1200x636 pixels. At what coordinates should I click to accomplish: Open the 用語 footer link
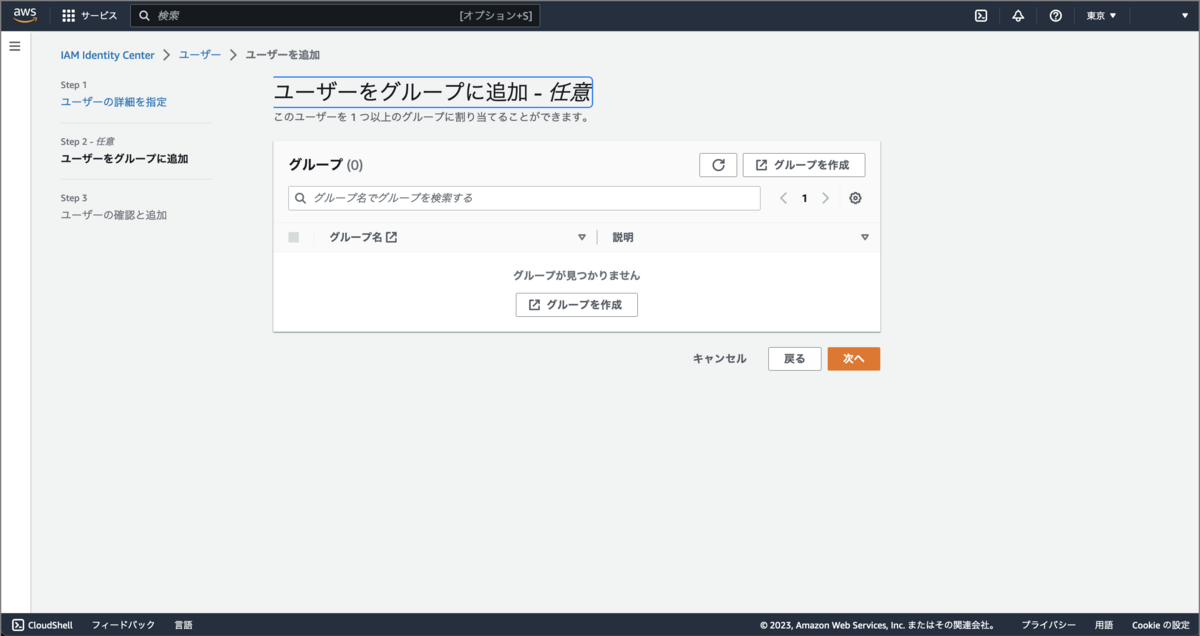point(1104,625)
